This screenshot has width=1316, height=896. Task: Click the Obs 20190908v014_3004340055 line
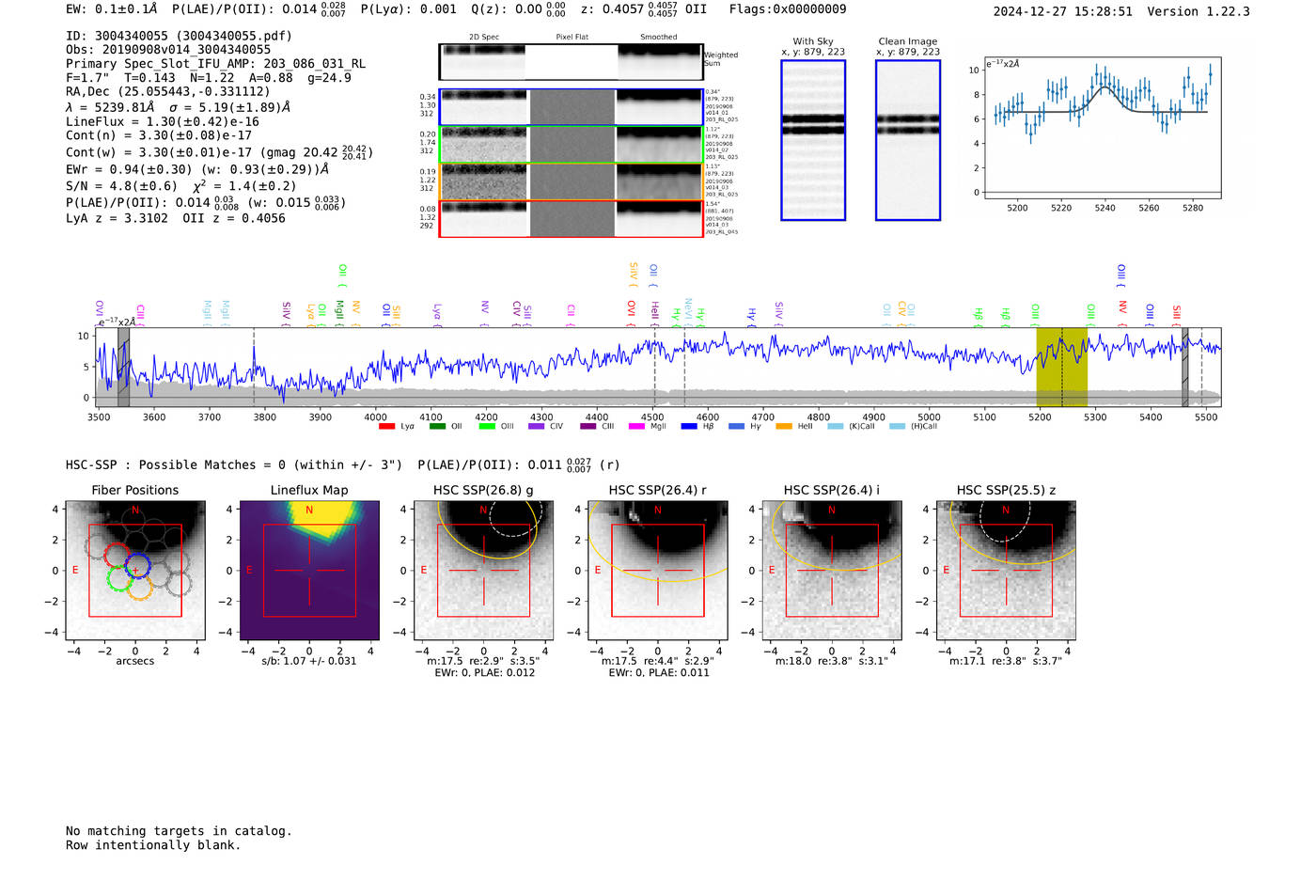[x=168, y=50]
